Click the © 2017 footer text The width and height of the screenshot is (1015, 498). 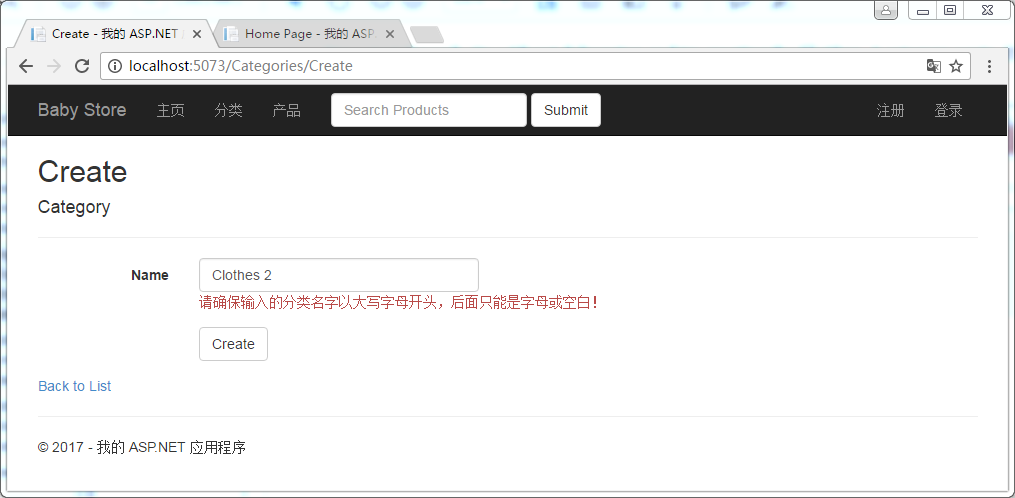[142, 447]
